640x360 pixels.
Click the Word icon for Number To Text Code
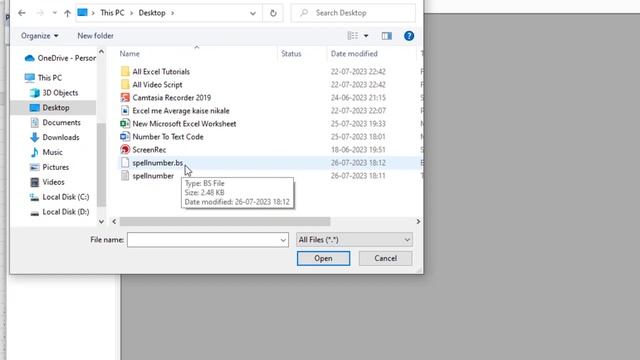[125, 137]
